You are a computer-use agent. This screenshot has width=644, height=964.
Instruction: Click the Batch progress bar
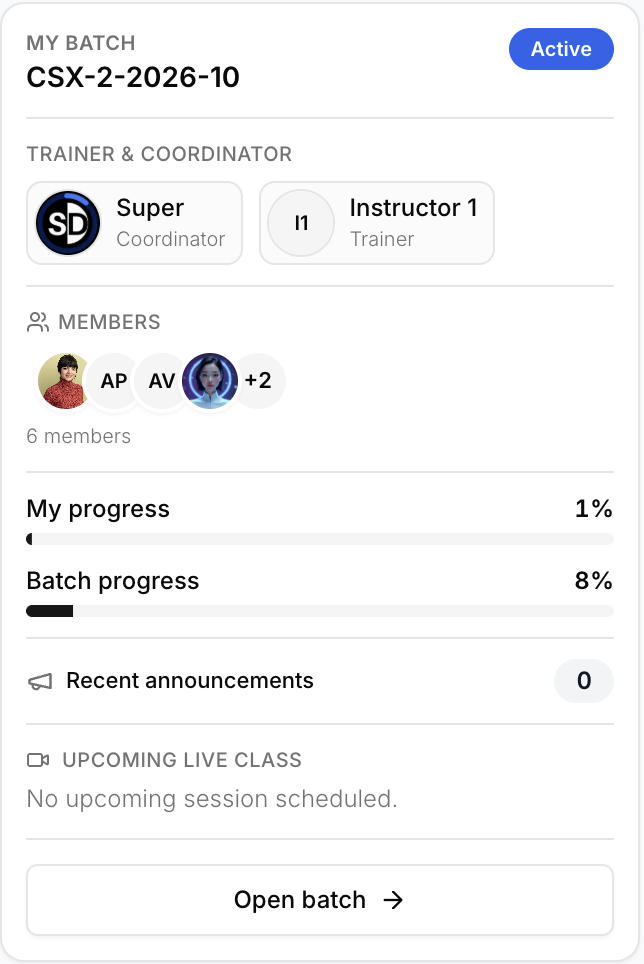320,611
